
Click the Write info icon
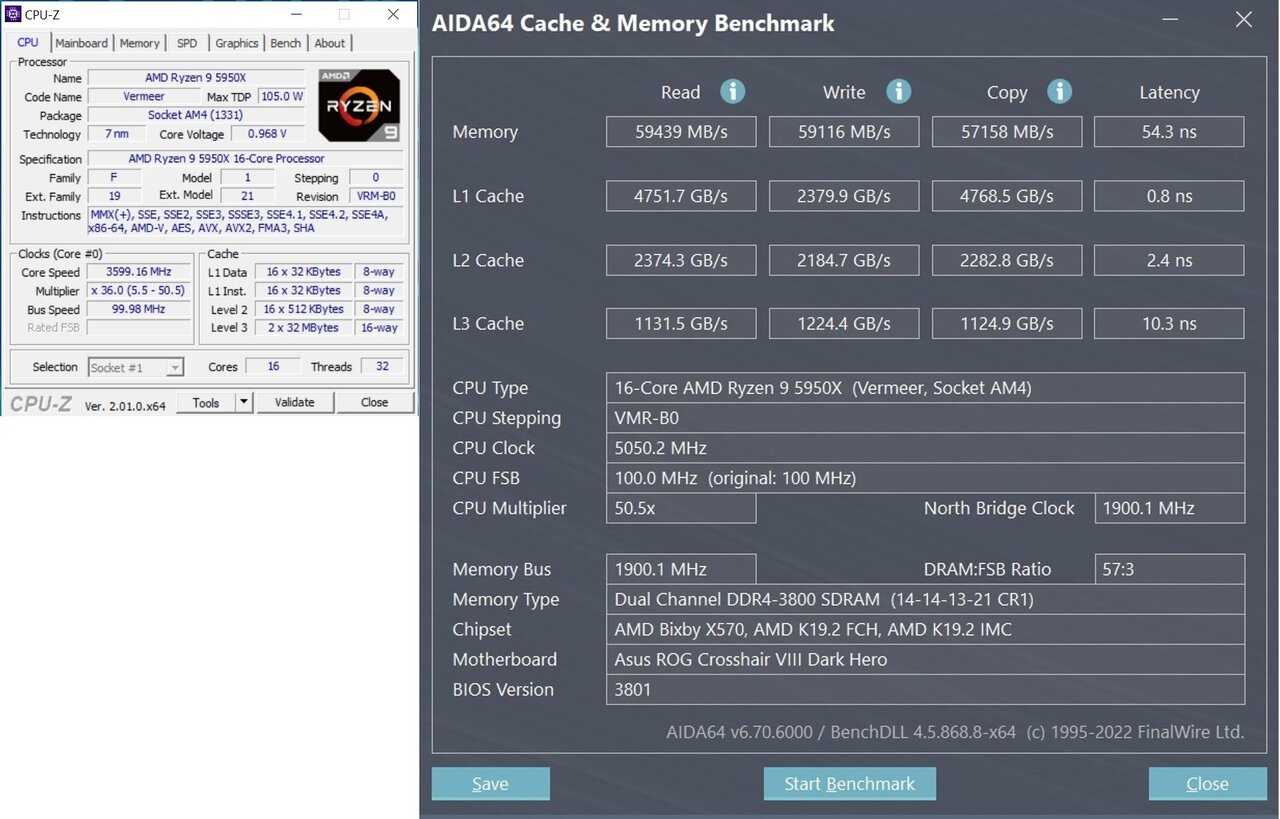click(x=898, y=92)
